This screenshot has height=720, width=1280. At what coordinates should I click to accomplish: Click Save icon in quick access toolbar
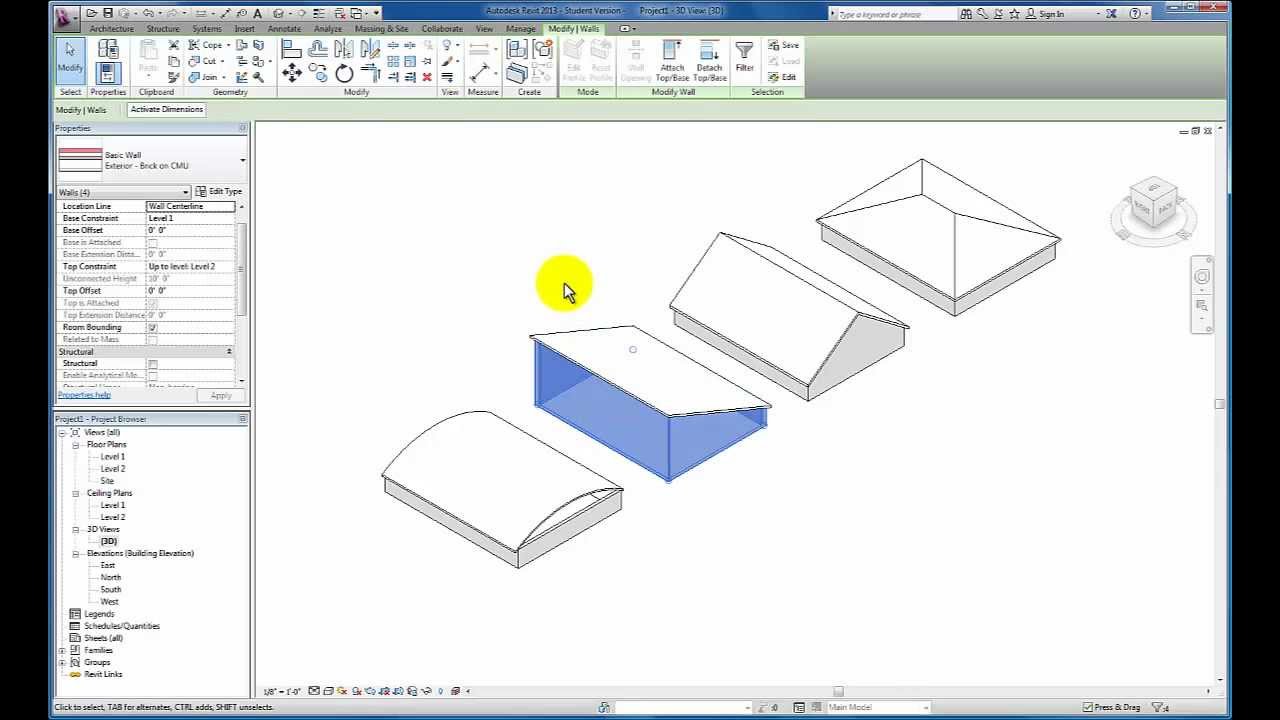pyautogui.click(x=108, y=14)
